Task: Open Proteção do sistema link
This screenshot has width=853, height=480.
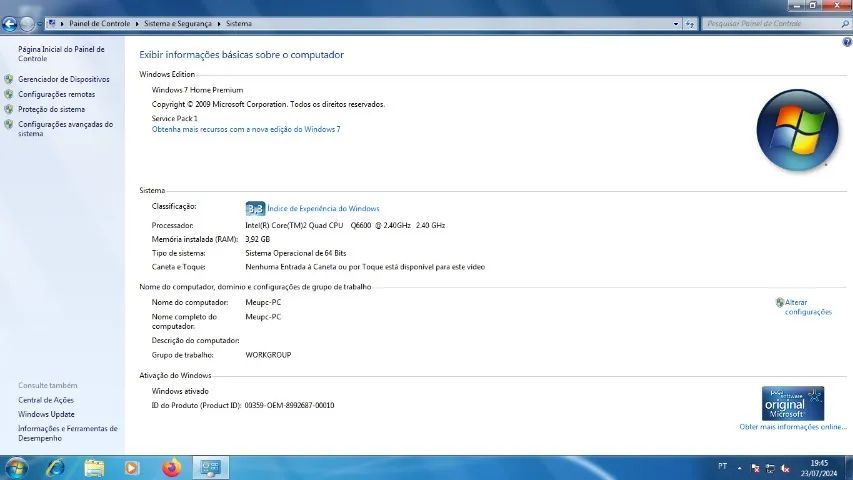Action: click(x=52, y=109)
